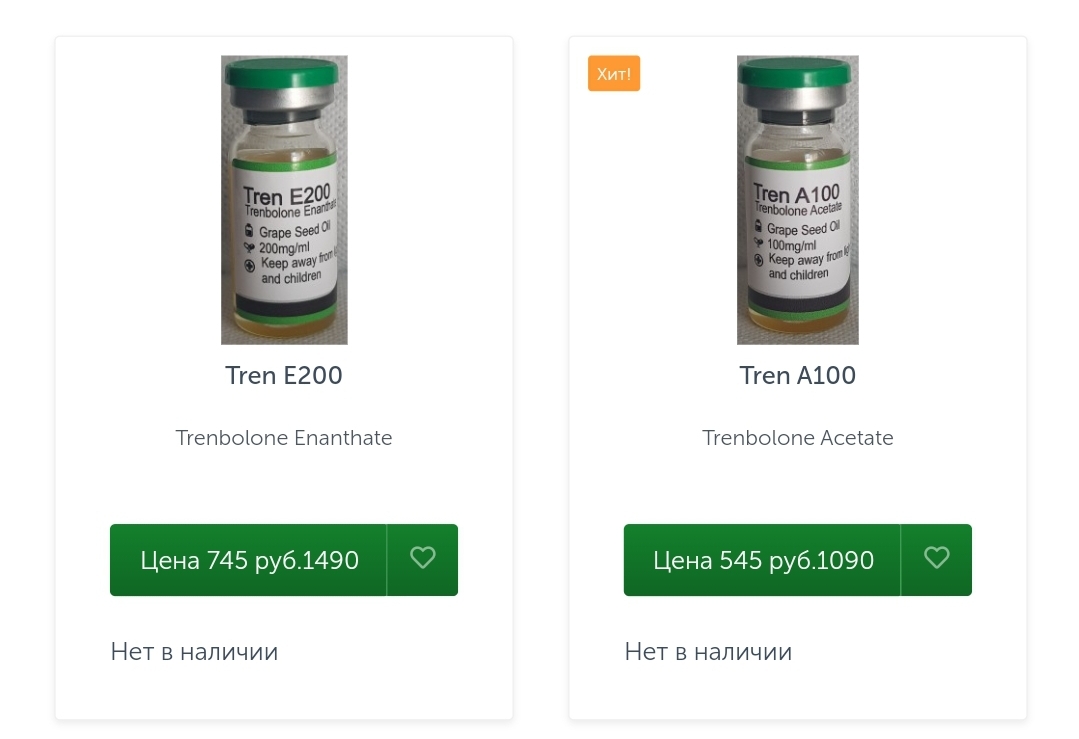Screen dimensions: 1079x739
Task: Open the Tren A100 product title link
Action: (797, 375)
